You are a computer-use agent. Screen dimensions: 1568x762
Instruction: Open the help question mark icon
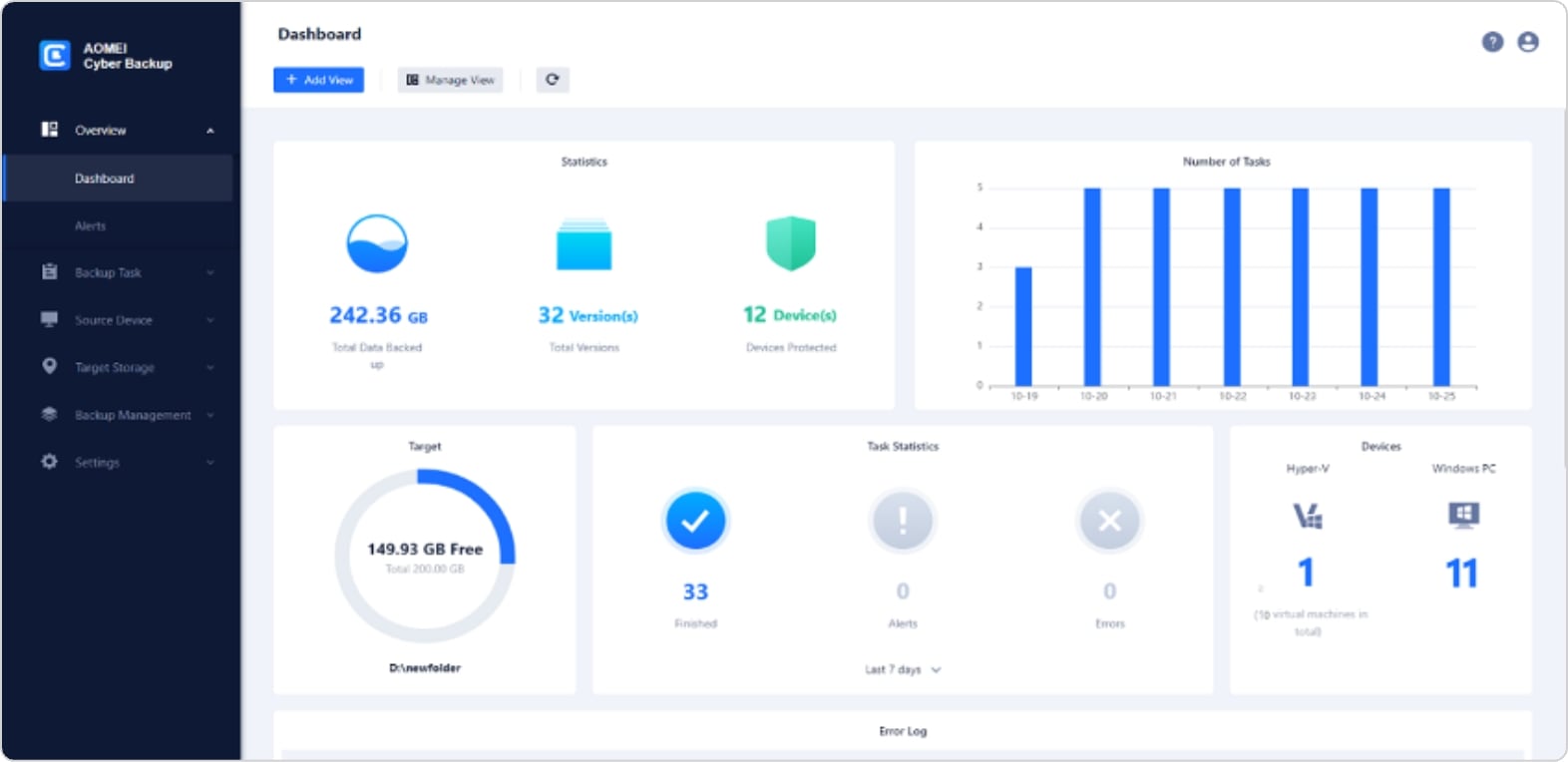pyautogui.click(x=1492, y=42)
